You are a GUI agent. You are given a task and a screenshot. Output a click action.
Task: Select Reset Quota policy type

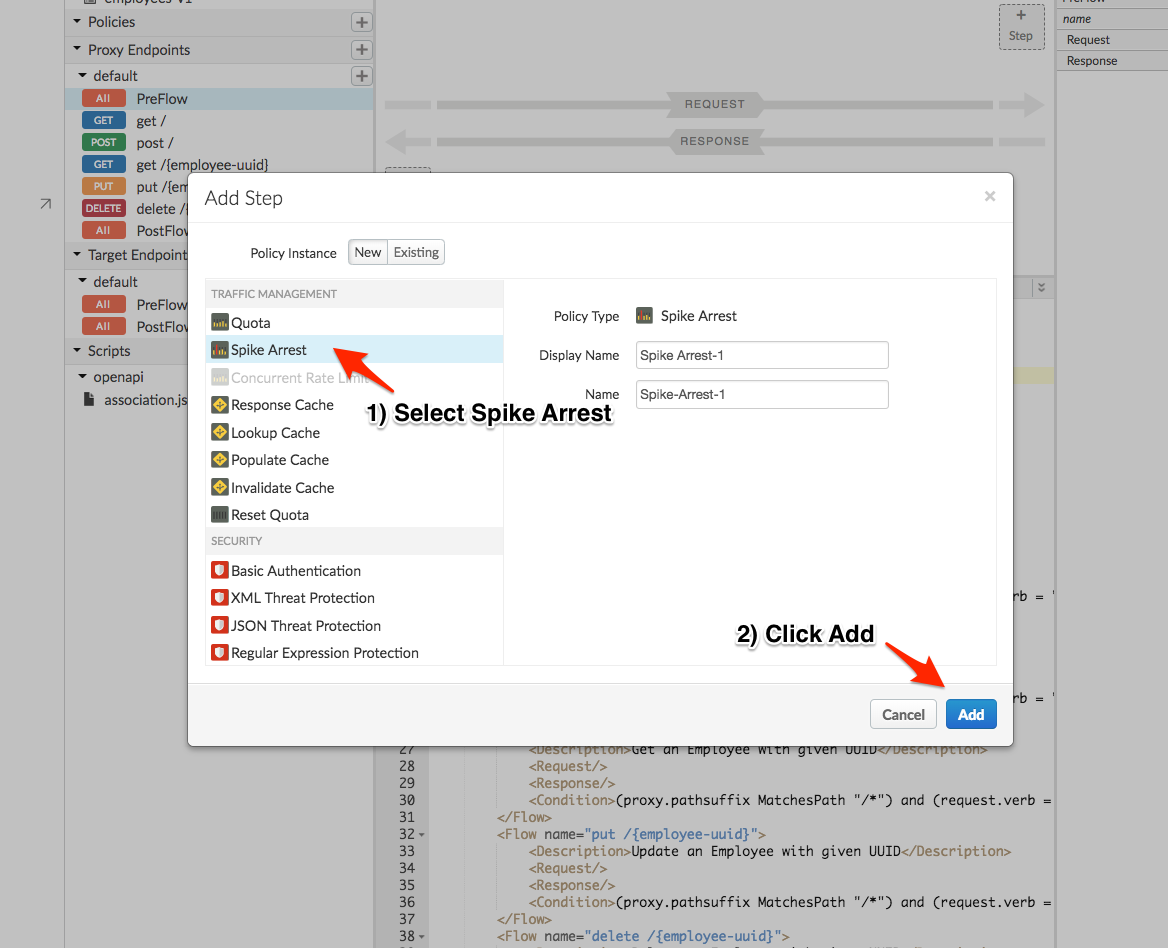pos(355,515)
